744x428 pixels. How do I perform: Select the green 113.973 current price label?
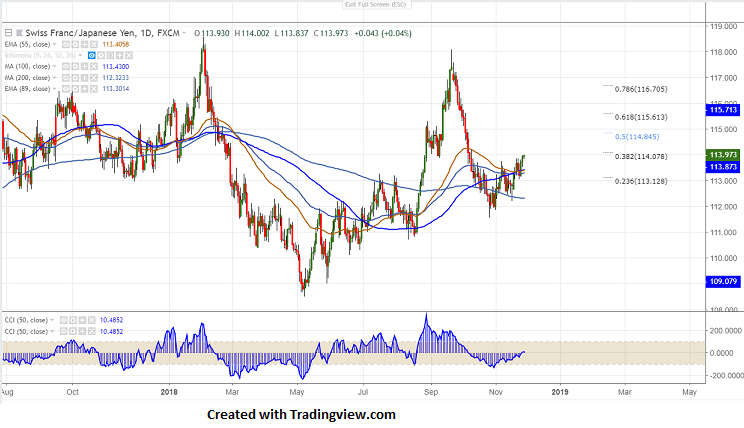point(723,155)
